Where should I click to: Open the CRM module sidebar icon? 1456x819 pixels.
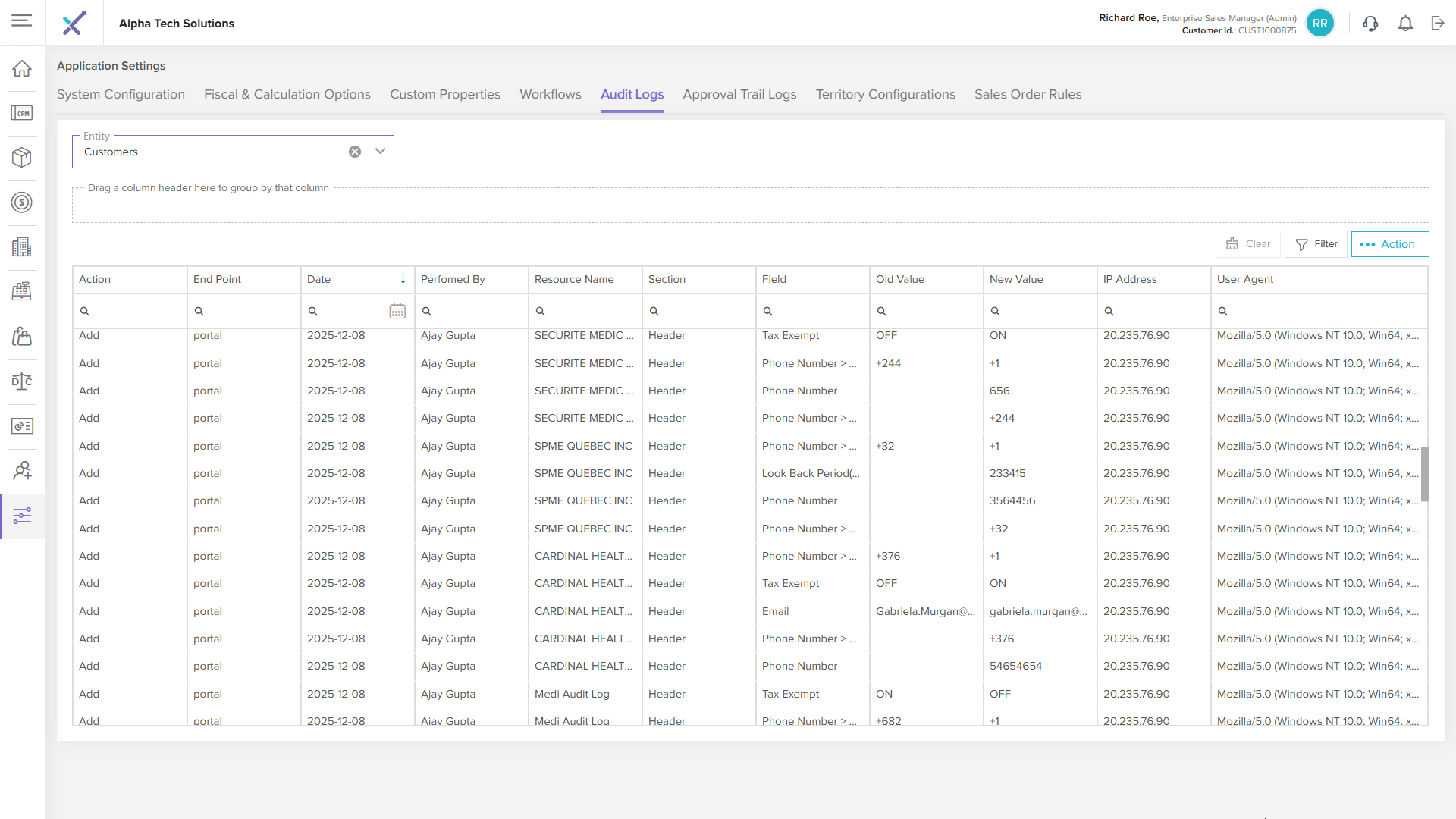tap(22, 113)
